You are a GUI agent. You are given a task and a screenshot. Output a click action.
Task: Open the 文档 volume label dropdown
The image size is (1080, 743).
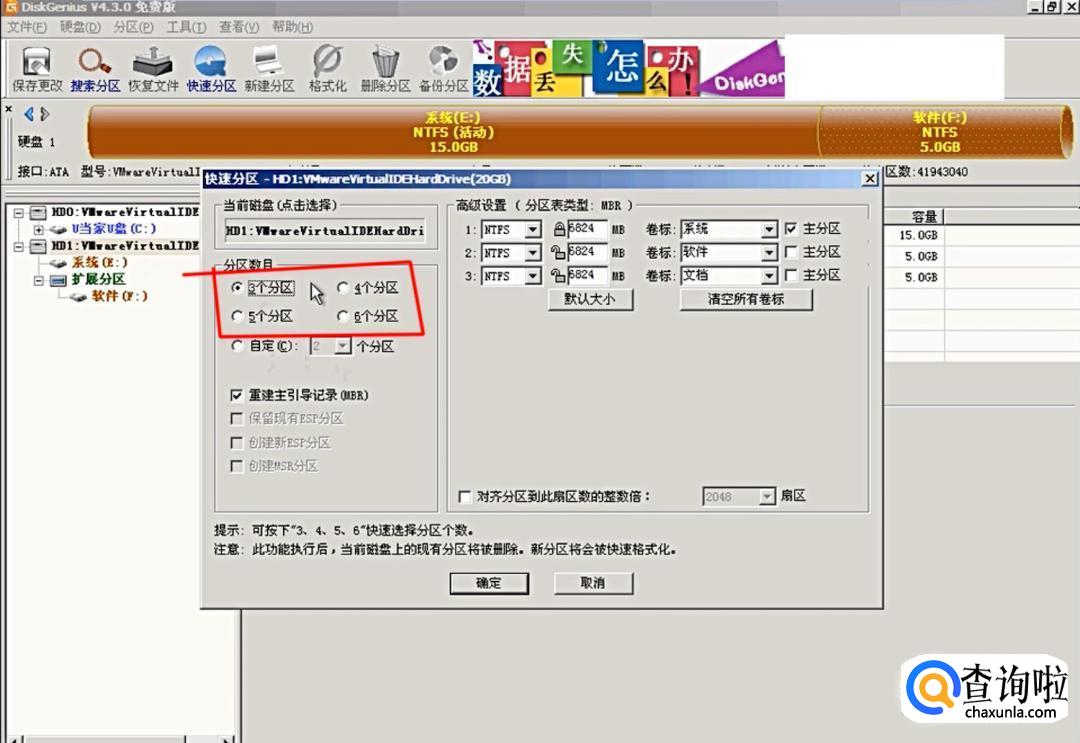(x=769, y=276)
